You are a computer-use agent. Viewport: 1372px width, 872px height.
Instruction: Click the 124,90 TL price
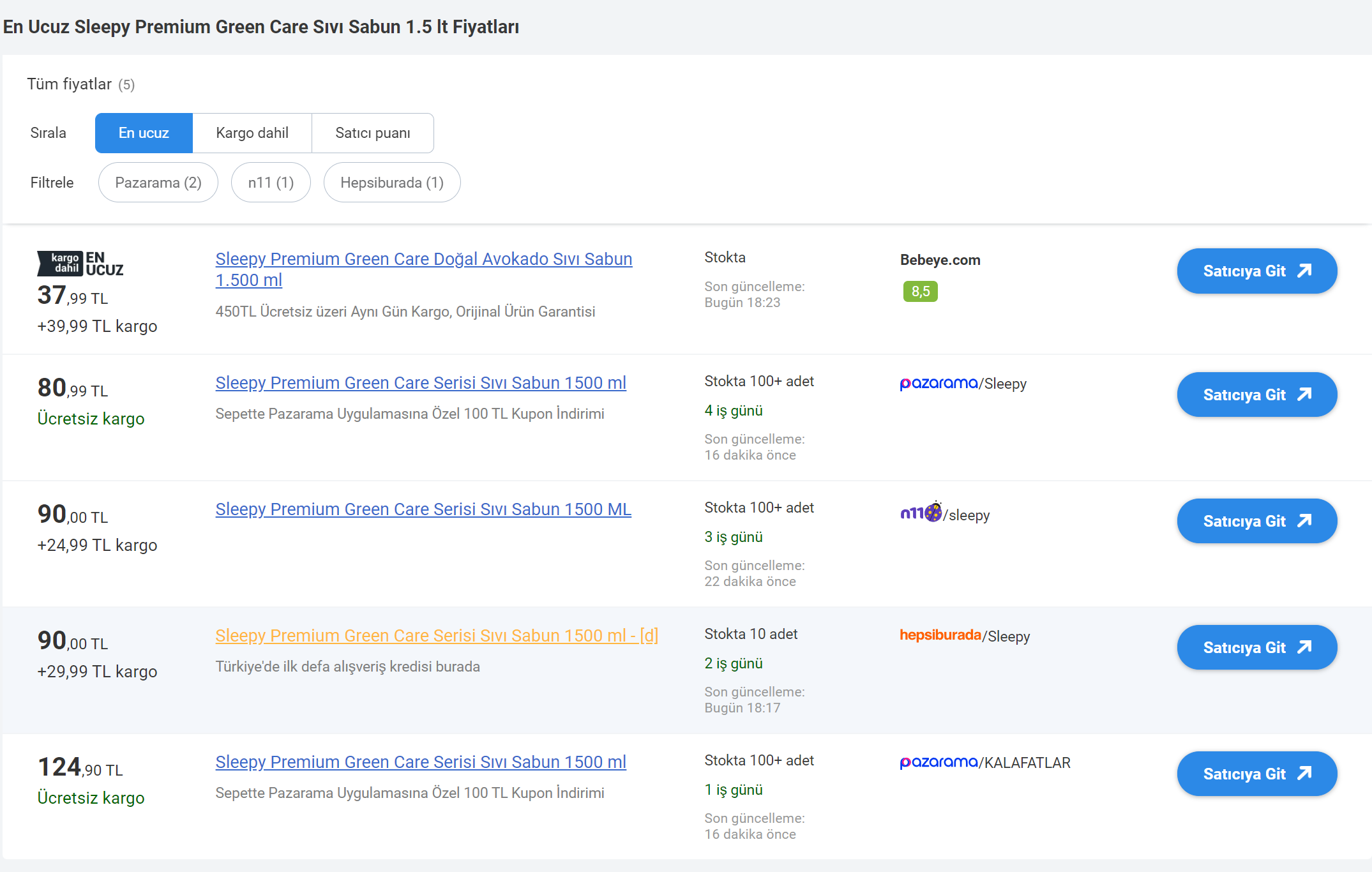pyautogui.click(x=80, y=767)
